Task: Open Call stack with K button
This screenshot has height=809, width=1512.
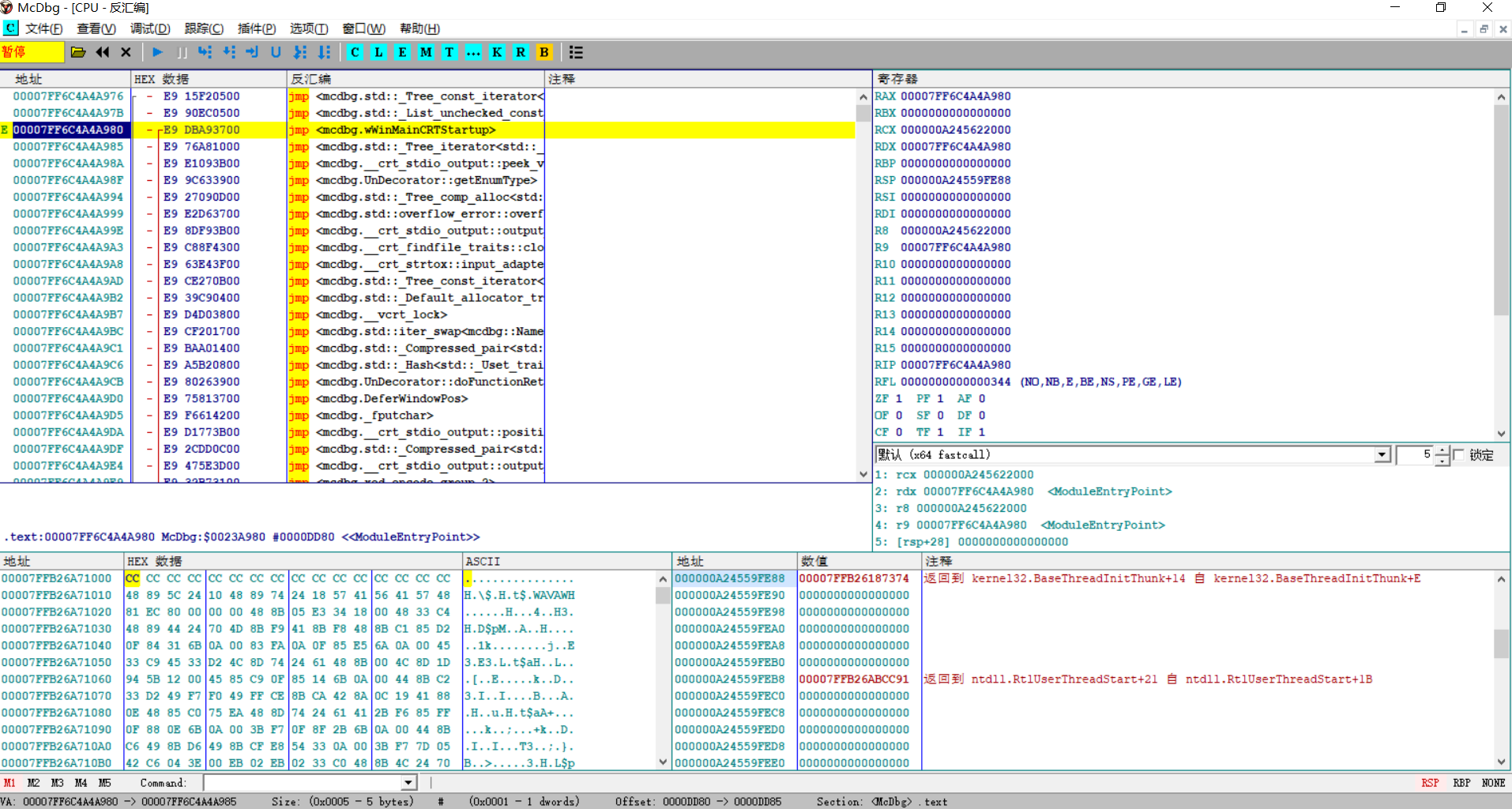Action: [x=497, y=52]
